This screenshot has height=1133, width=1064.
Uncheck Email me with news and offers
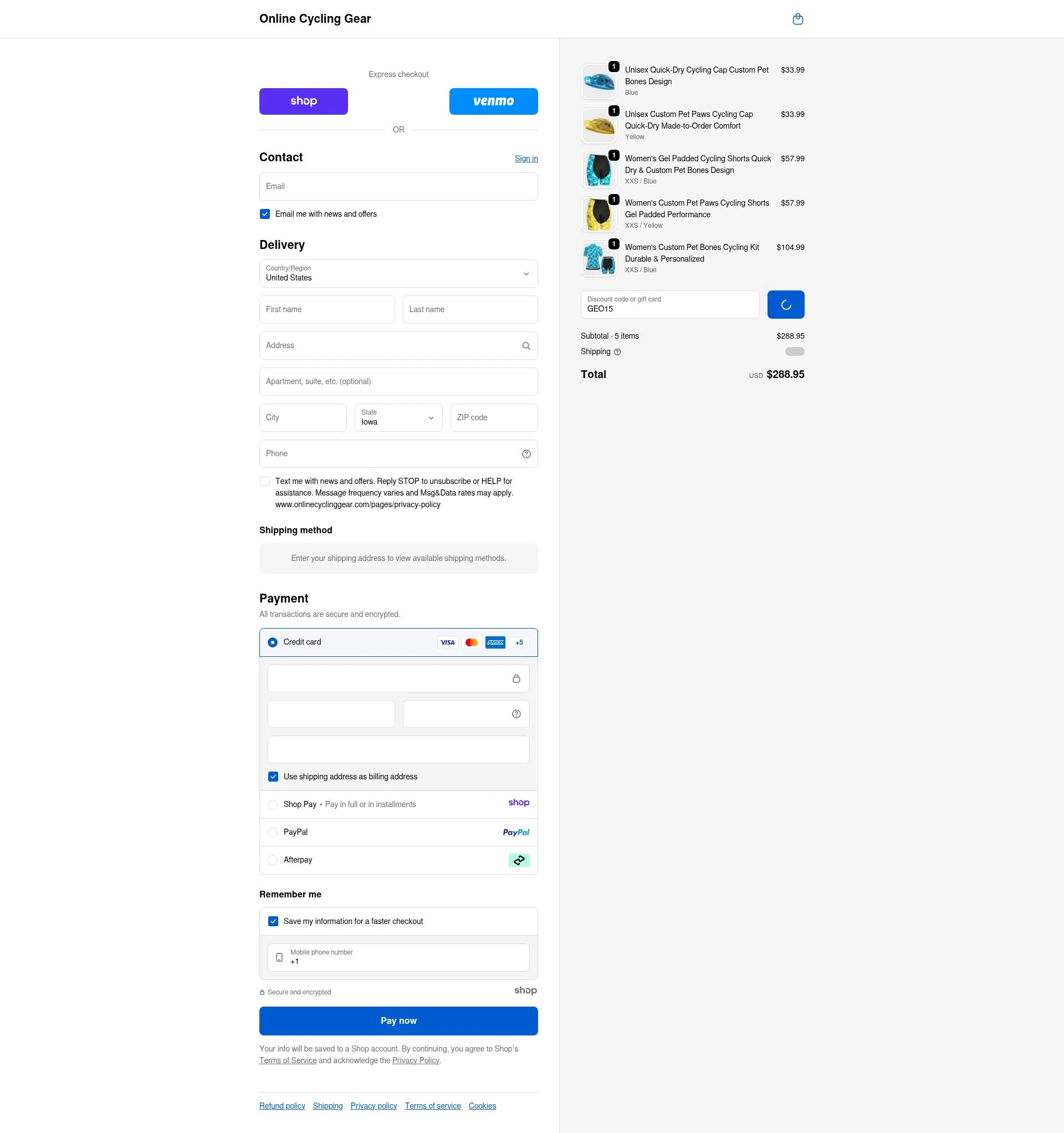click(x=265, y=215)
